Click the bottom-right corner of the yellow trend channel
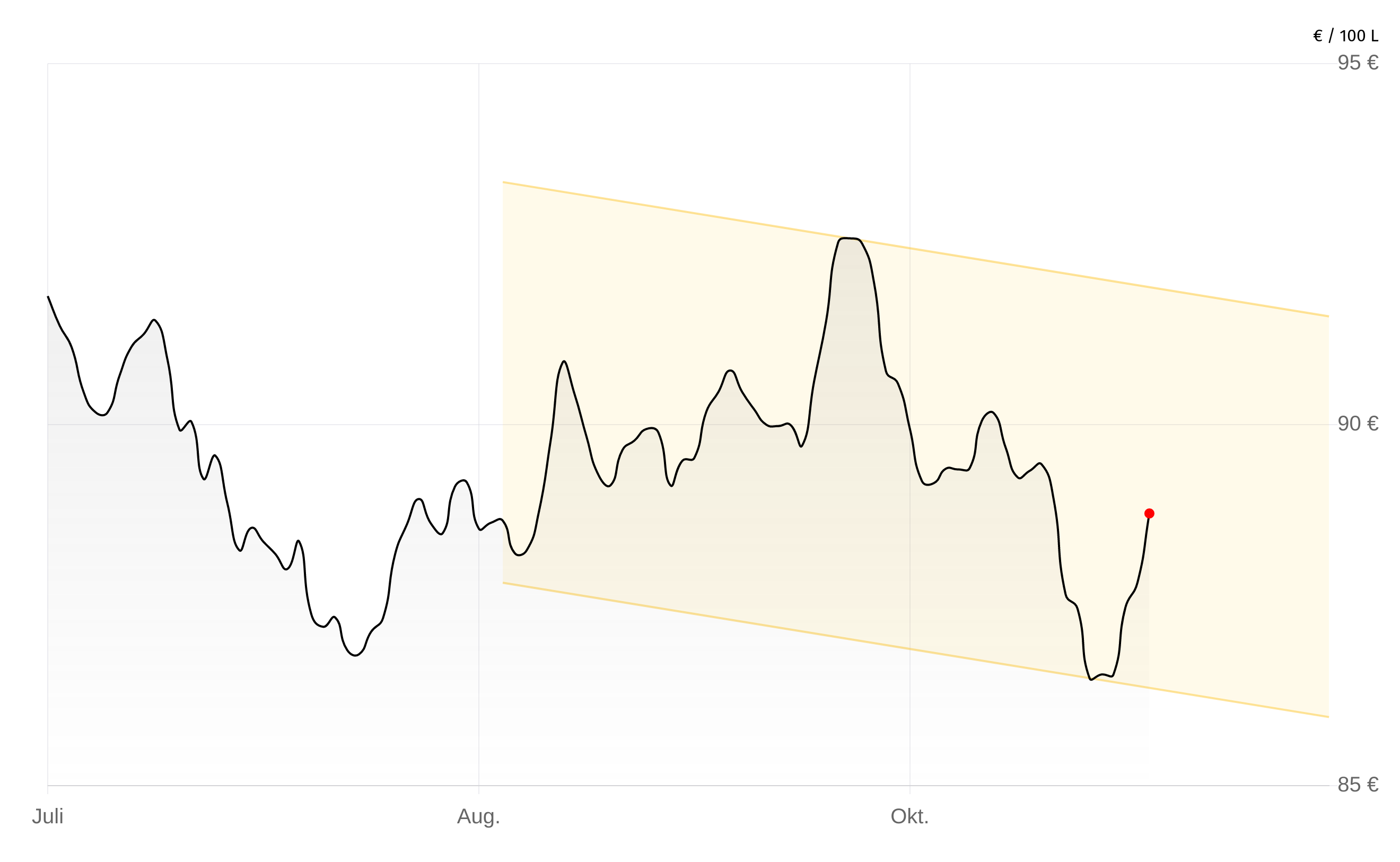The height and width of the screenshot is (862, 1400). point(1328,717)
